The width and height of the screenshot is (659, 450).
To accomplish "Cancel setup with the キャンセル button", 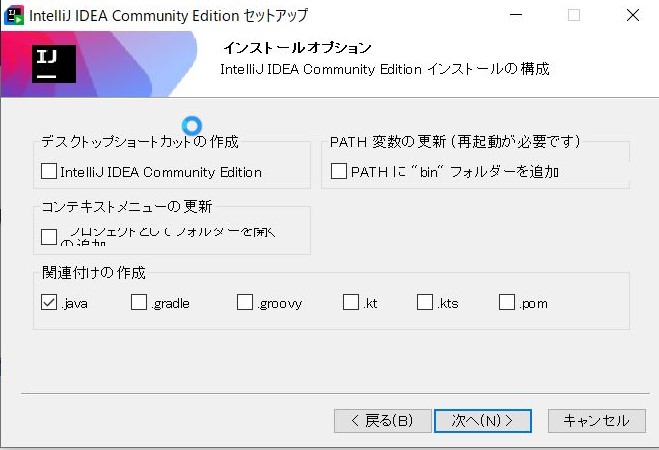I will point(597,421).
